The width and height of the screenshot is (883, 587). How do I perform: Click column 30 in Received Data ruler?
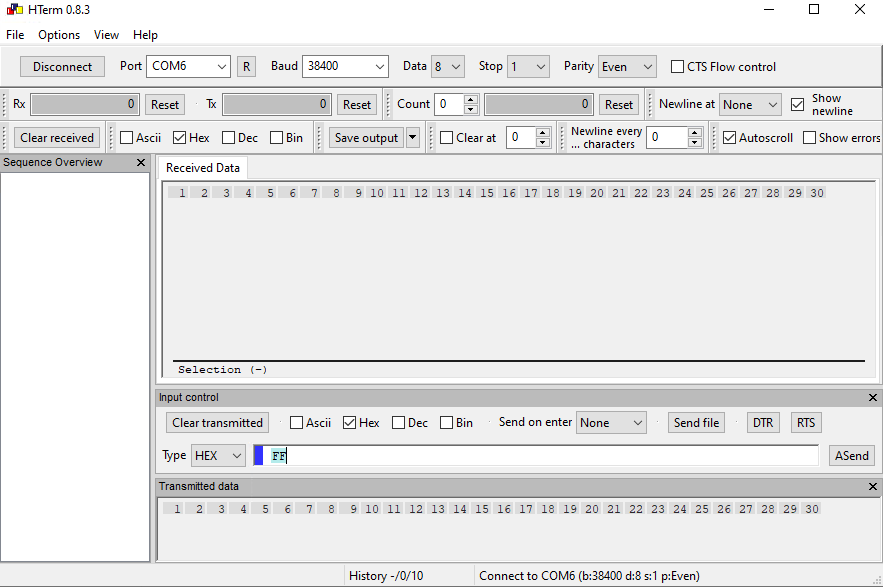click(817, 193)
